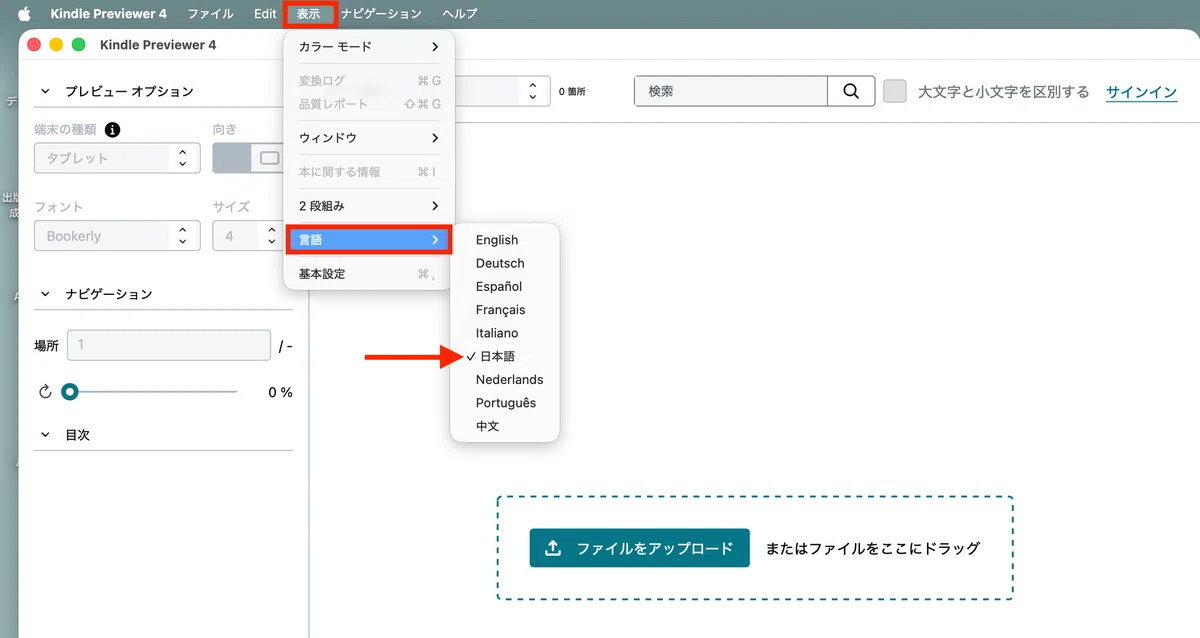Open the Edit menu
This screenshot has height=638, width=1200.
[x=265, y=14]
